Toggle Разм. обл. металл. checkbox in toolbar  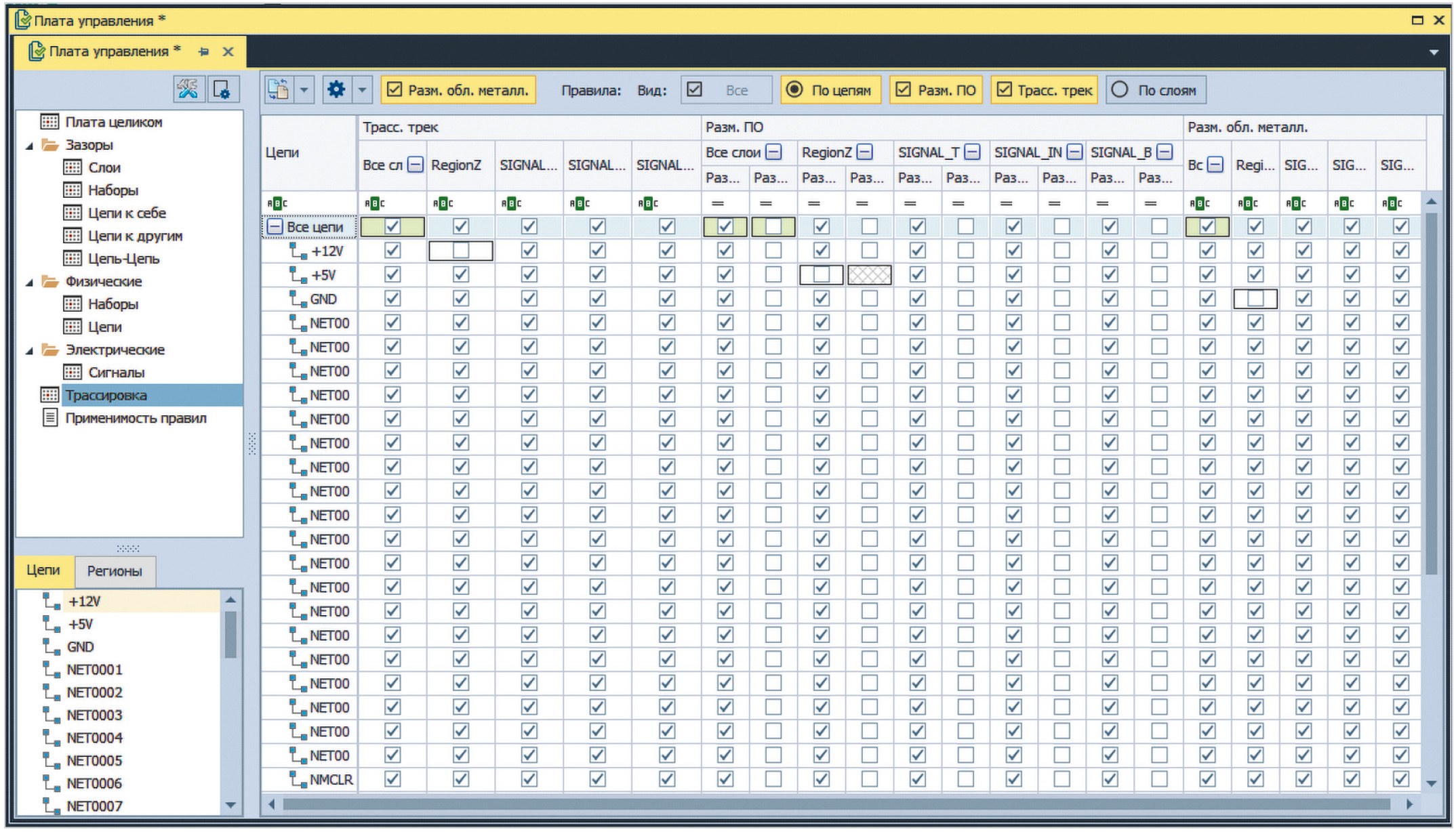click(395, 89)
